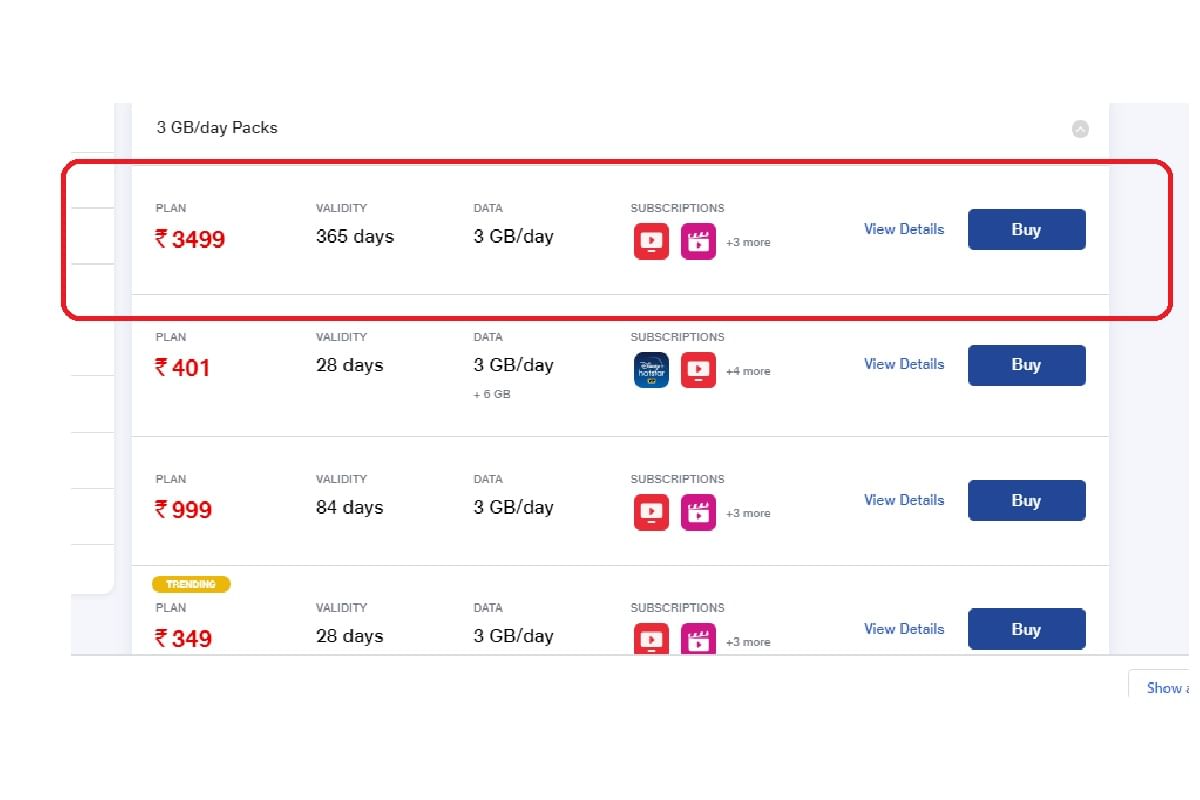Click the JioTV subscription icon on ₹999 plan

click(x=650, y=511)
